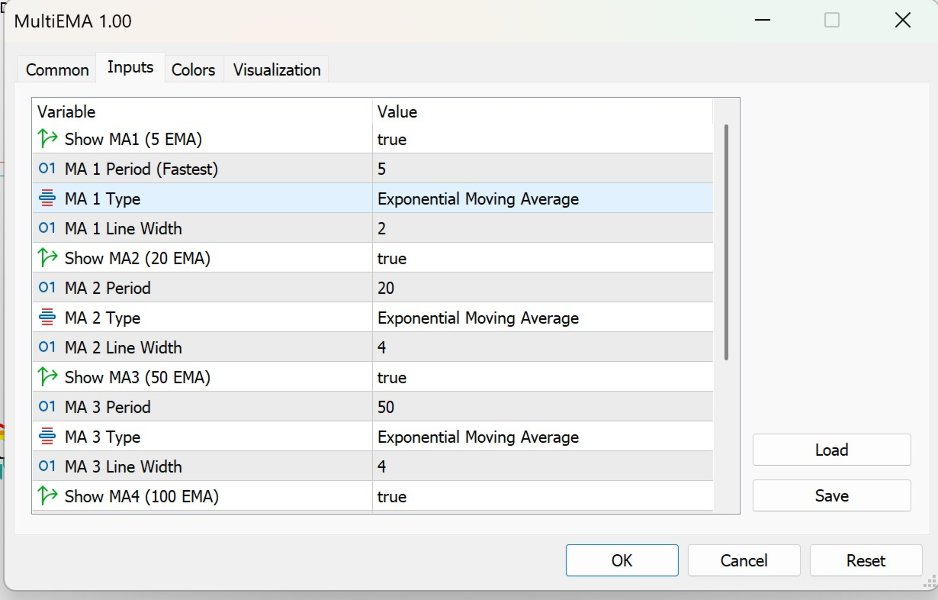Click the enum icon beside MA 3 Type
The height and width of the screenshot is (600, 938).
47,436
